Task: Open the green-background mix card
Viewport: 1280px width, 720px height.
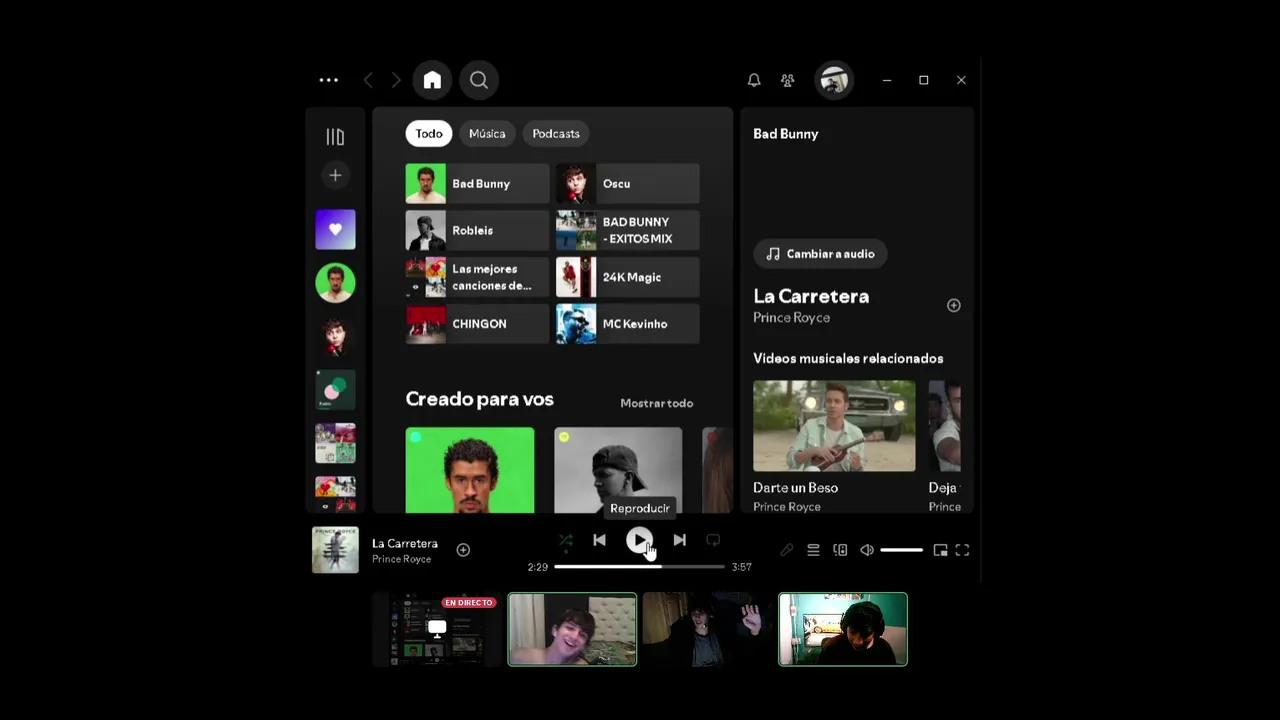Action: [x=470, y=470]
